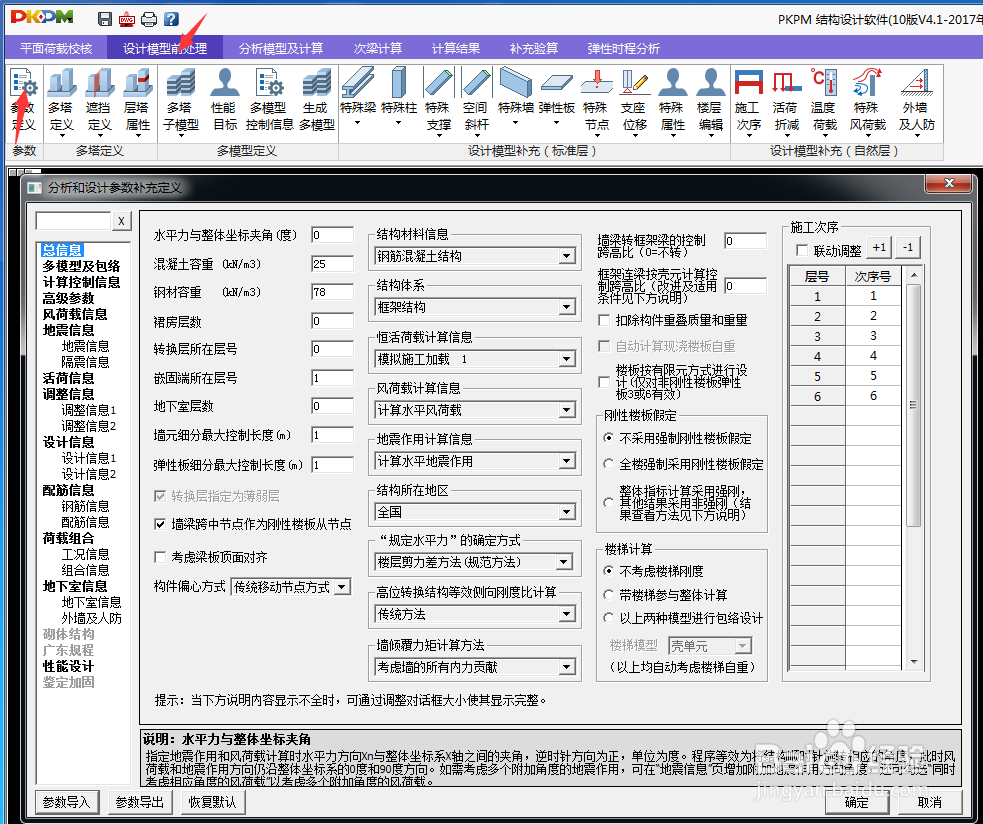983x824 pixels.
Task: Select the 多塔定义 tool
Action: (61, 102)
